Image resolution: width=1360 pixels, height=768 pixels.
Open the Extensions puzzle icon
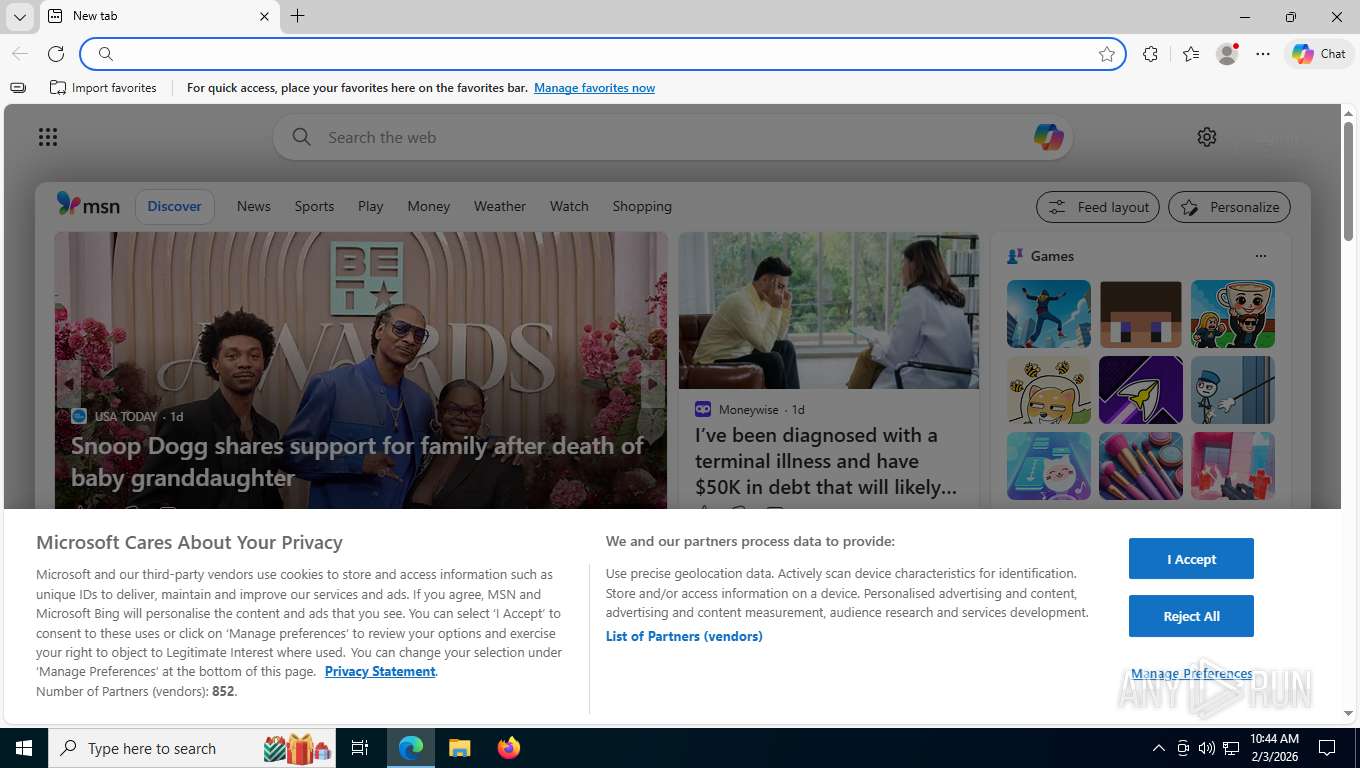tap(1151, 54)
